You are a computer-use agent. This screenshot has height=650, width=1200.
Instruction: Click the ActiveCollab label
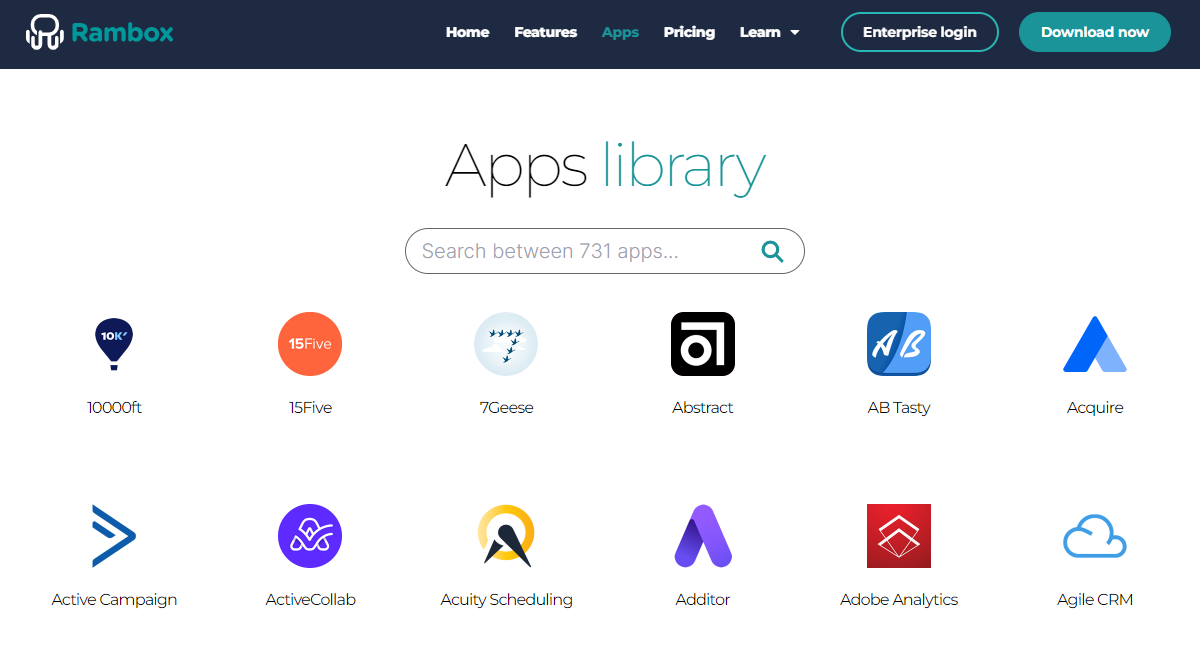pos(310,600)
